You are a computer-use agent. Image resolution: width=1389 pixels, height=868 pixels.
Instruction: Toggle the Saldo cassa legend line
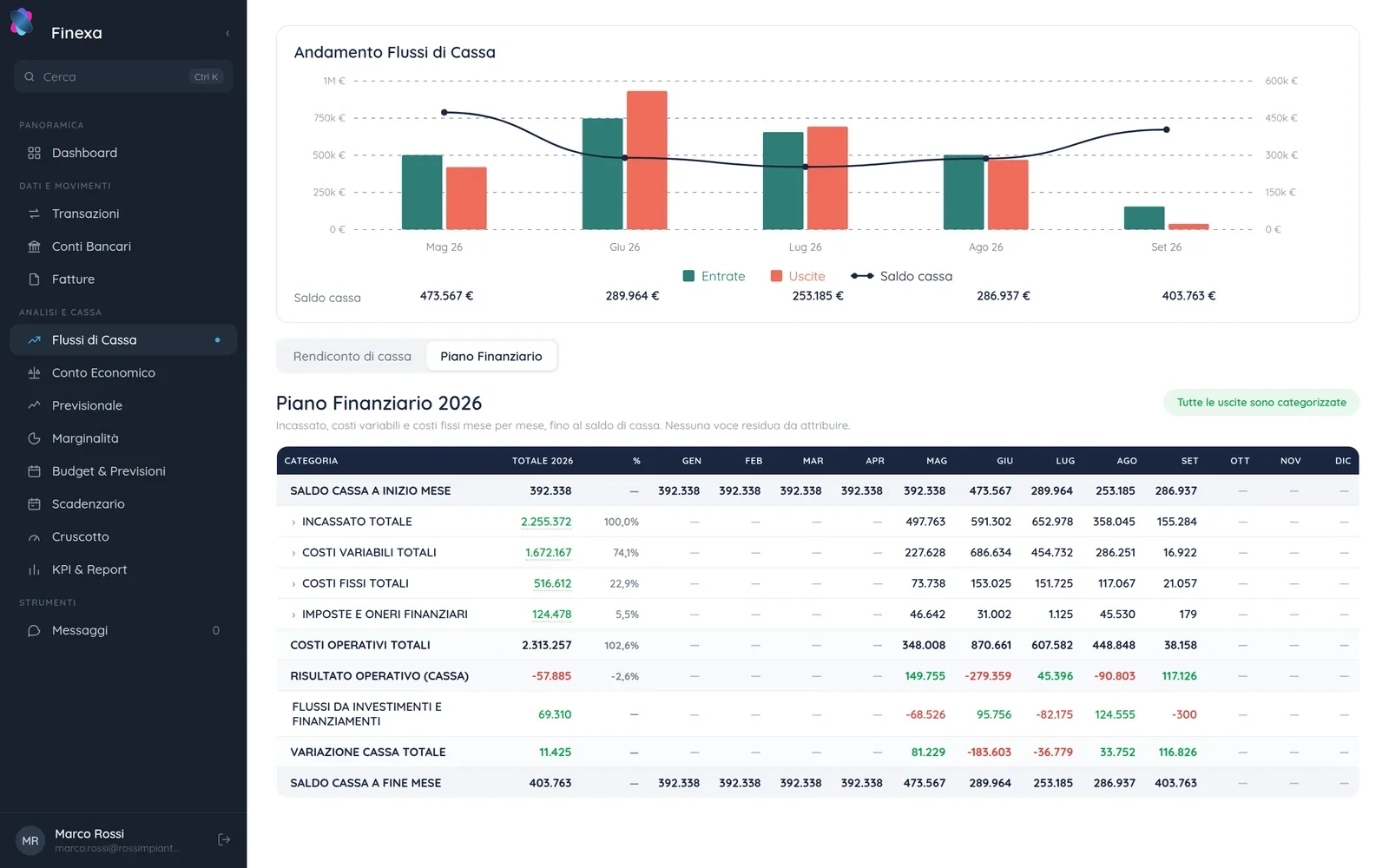click(x=902, y=276)
